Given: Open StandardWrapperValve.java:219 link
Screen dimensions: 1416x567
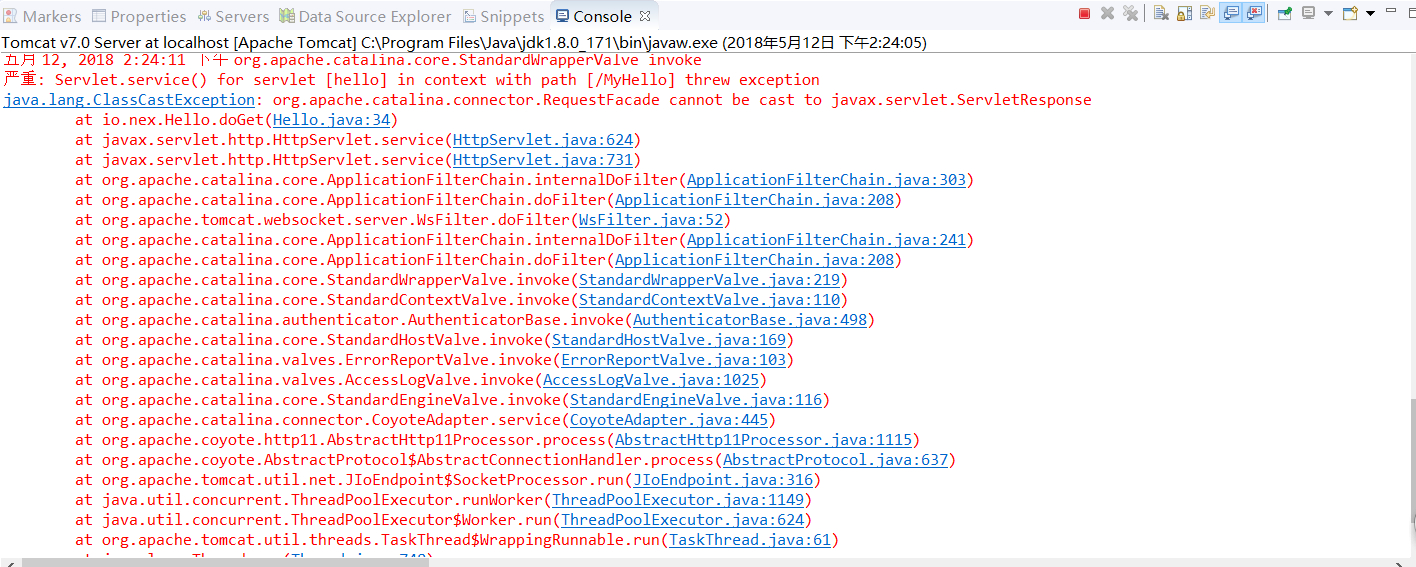Looking at the screenshot, I should 709,280.
